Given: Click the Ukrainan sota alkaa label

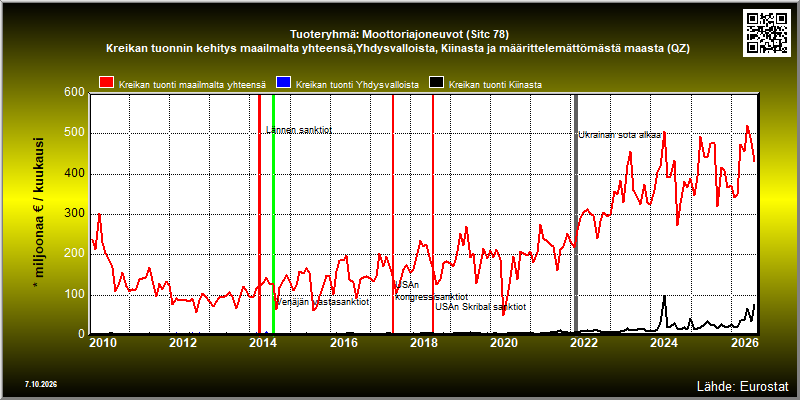Looking at the screenshot, I should click(620, 135).
